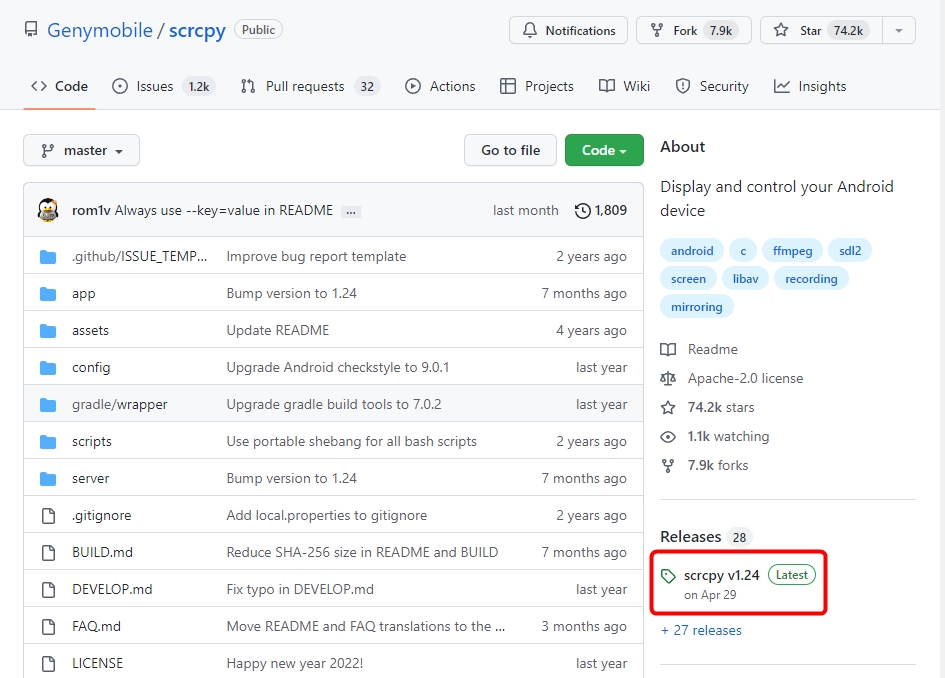Click file icon of FAQ.md row
Viewport: 945px width, 678px height.
point(48,627)
